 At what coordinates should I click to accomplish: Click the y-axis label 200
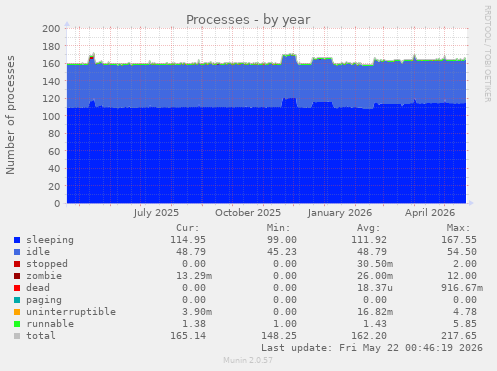51,28
